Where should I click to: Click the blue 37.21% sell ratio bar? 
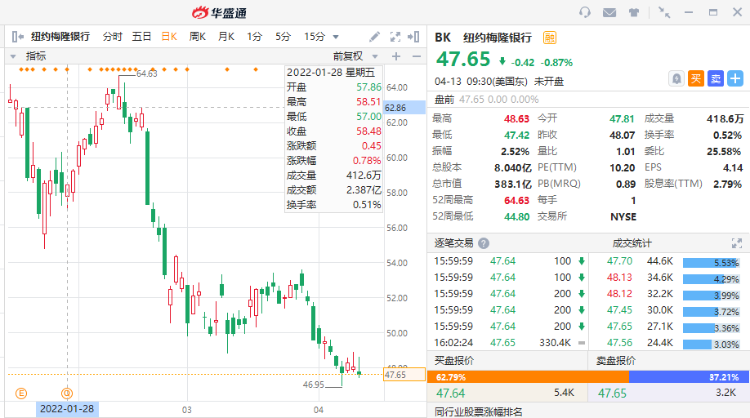tap(689, 377)
